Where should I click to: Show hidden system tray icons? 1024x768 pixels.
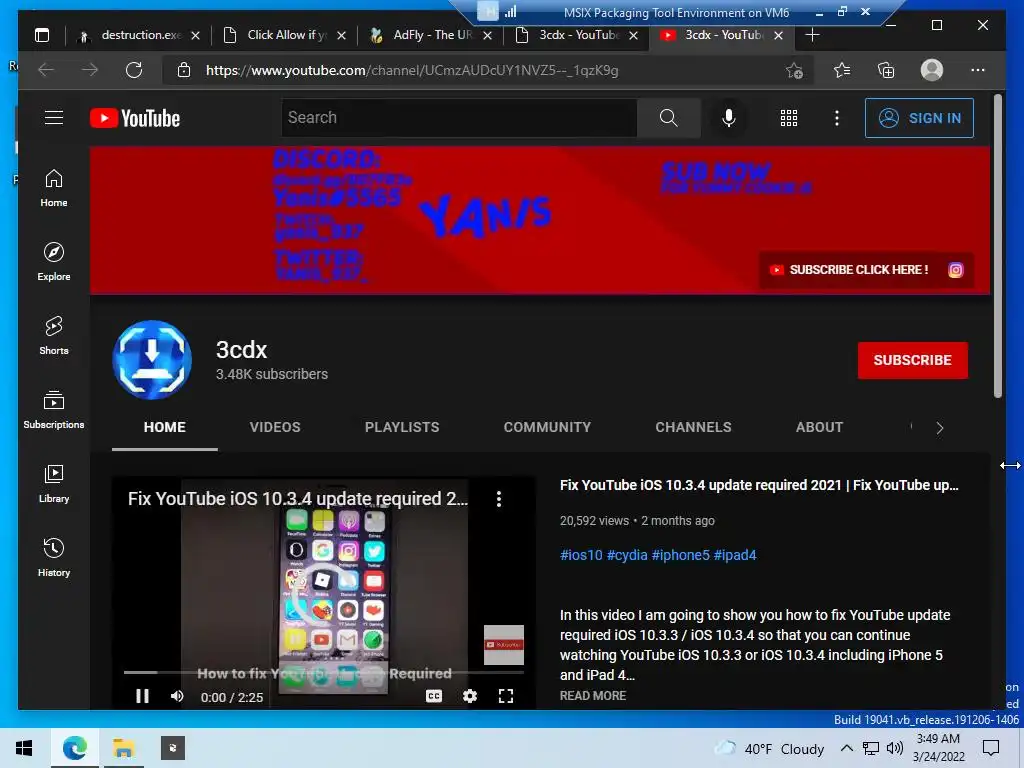point(846,748)
